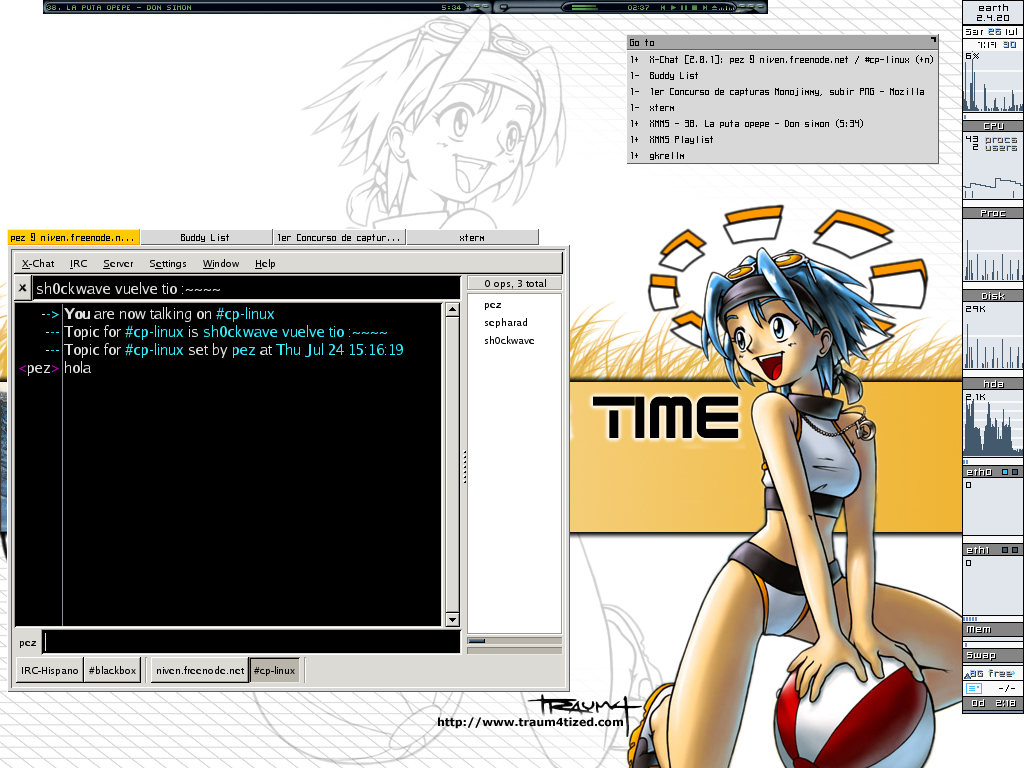Image resolution: width=1024 pixels, height=768 pixels.
Task: Select the #cp-linux channel tab
Action: point(274,670)
